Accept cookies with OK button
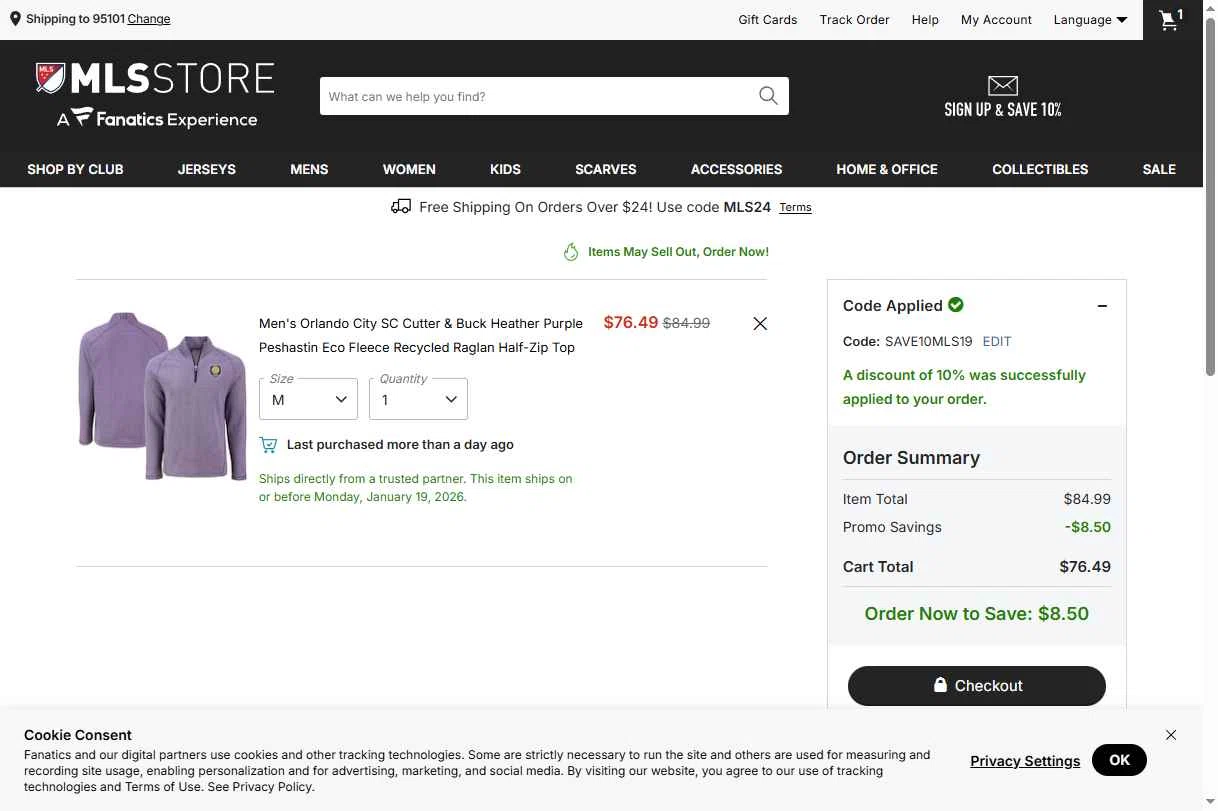Screen dimensions: 1218x811 coord(1119,760)
